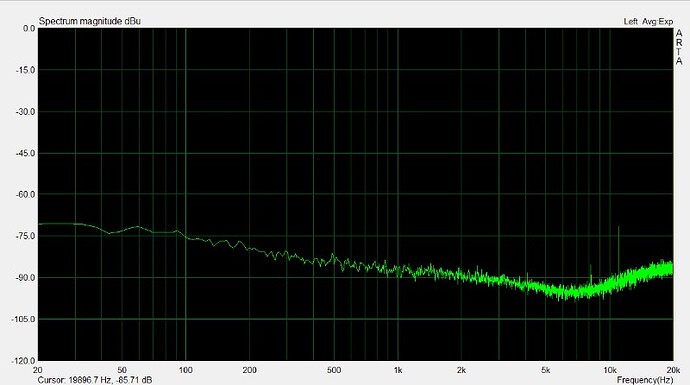Click the 200 frequency axis label
690x385 pixels.
point(250,370)
